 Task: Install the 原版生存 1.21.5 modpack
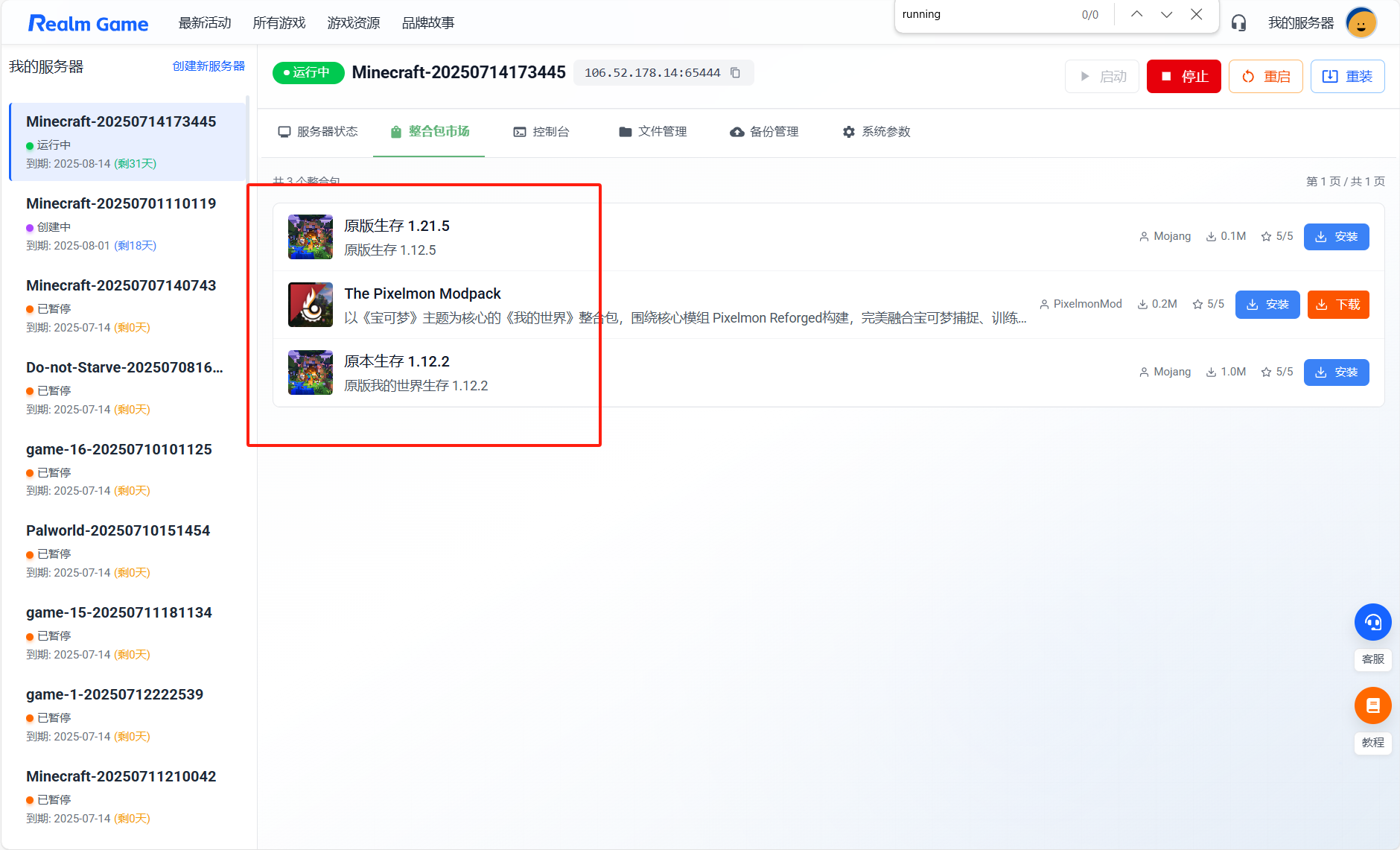(1336, 237)
